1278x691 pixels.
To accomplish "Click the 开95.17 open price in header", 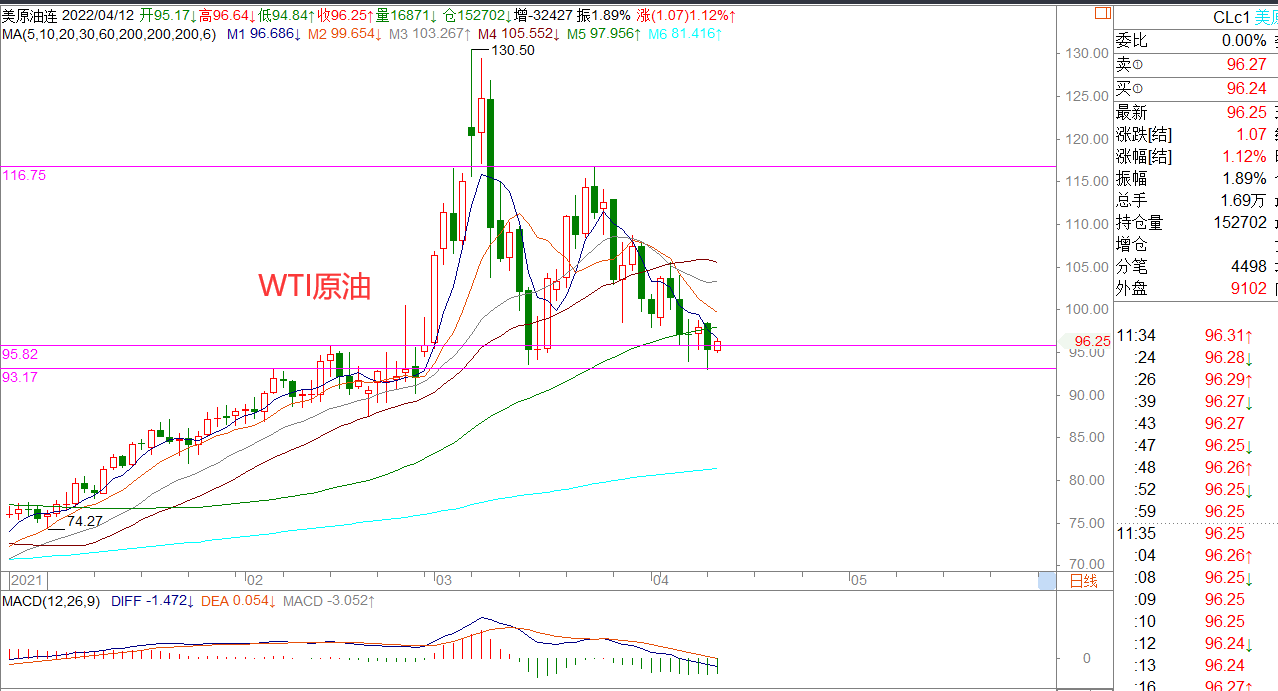I will (168, 16).
